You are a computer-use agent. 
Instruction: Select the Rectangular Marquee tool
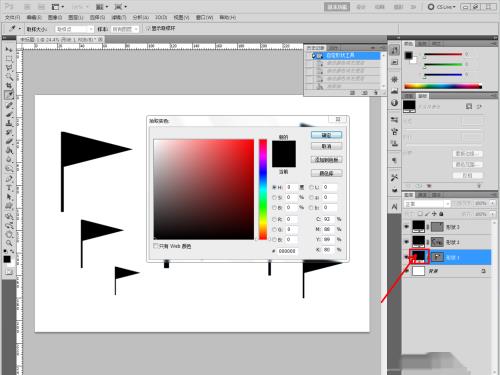point(9,59)
